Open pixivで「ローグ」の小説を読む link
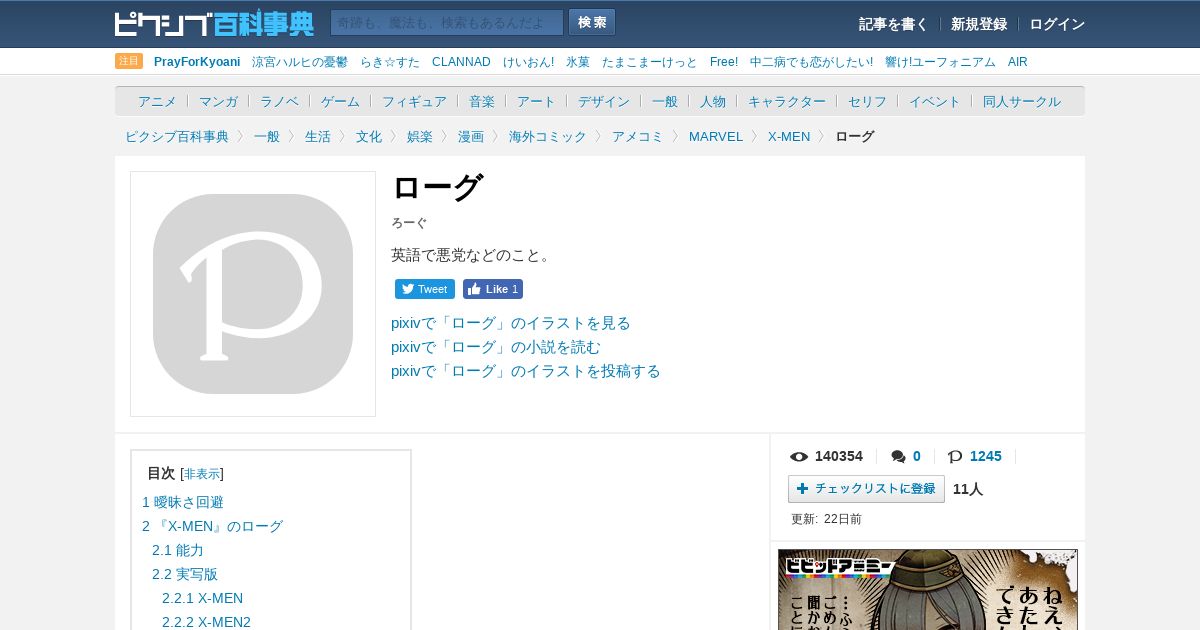Image resolution: width=1200 pixels, height=630 pixels. pyautogui.click(x=496, y=347)
